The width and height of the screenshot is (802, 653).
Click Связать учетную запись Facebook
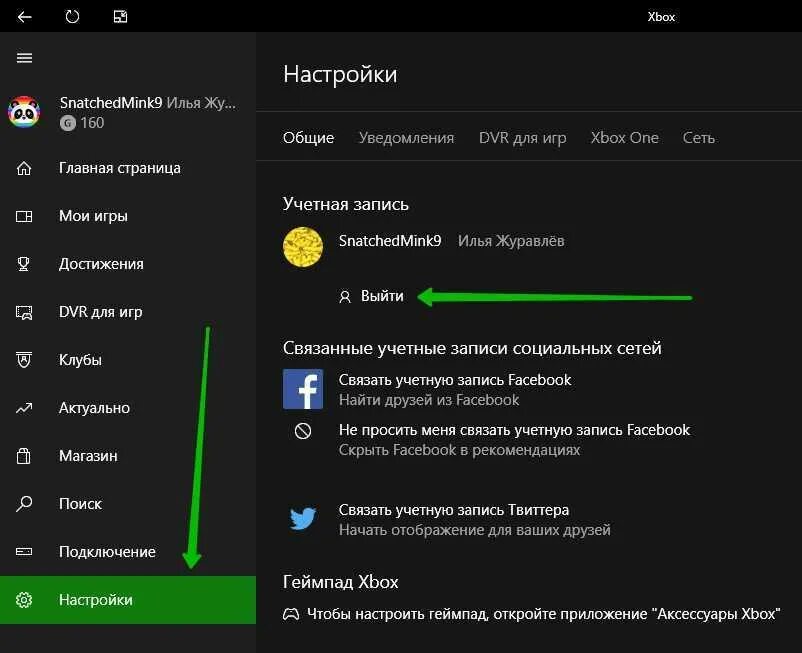(455, 380)
